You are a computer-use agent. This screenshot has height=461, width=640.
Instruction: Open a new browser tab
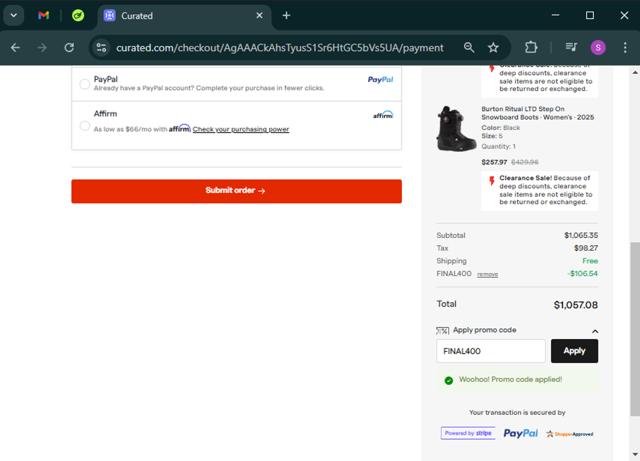pos(286,16)
